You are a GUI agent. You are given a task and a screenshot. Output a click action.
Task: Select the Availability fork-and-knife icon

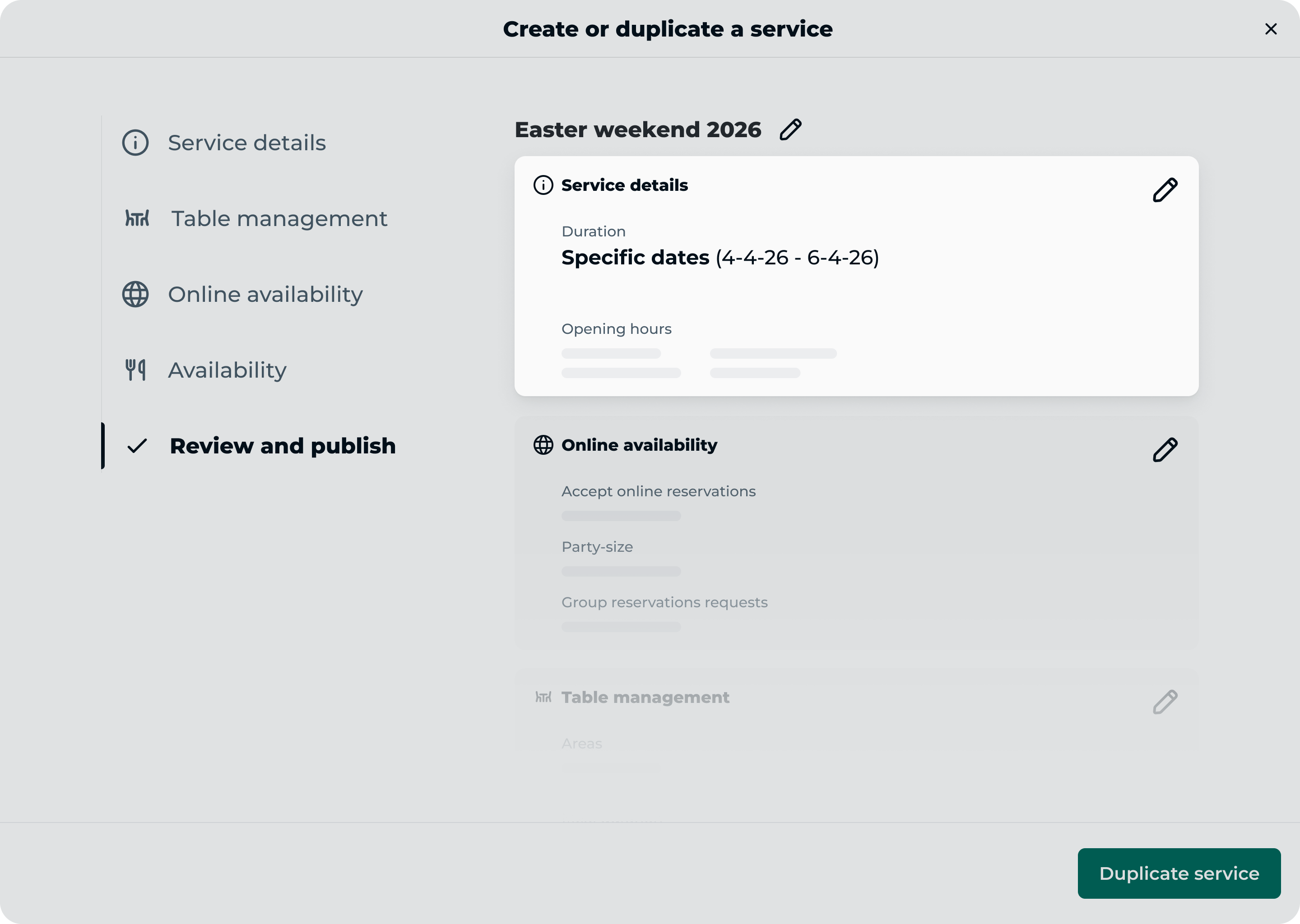135,370
